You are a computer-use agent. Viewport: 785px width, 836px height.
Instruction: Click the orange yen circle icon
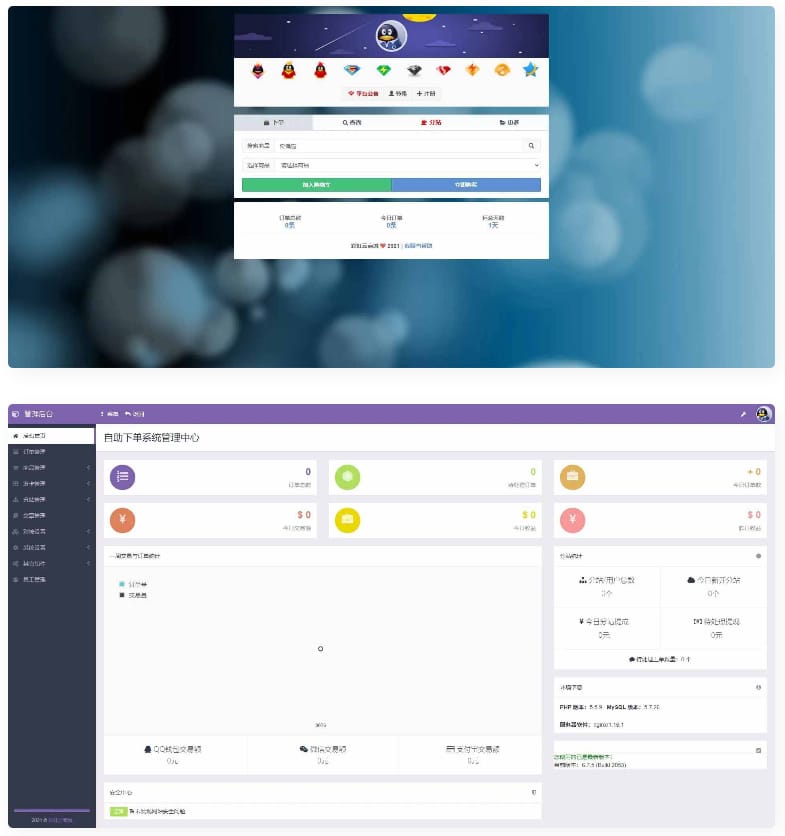[x=122, y=520]
